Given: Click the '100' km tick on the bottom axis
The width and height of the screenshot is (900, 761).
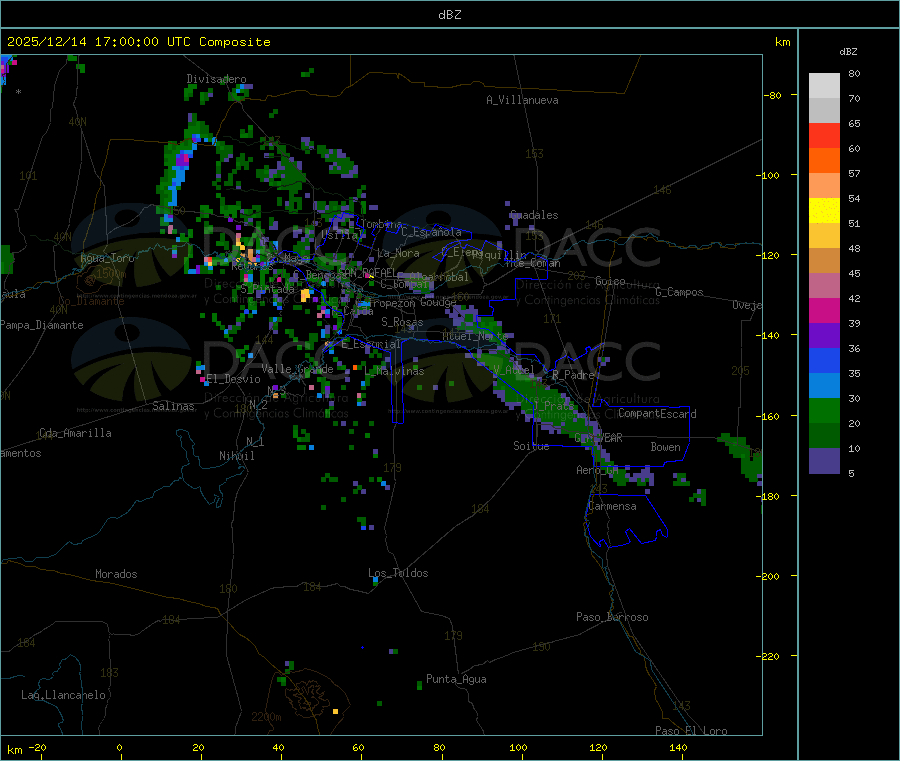Looking at the screenshot, I should point(518,747).
